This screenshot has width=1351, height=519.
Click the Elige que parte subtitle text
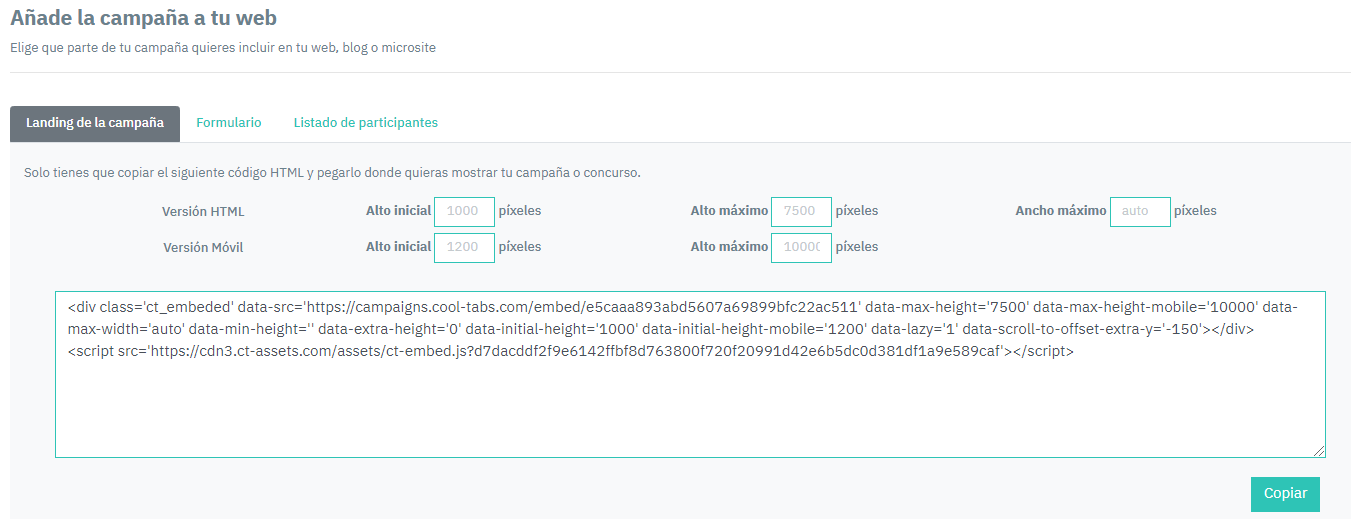(223, 47)
